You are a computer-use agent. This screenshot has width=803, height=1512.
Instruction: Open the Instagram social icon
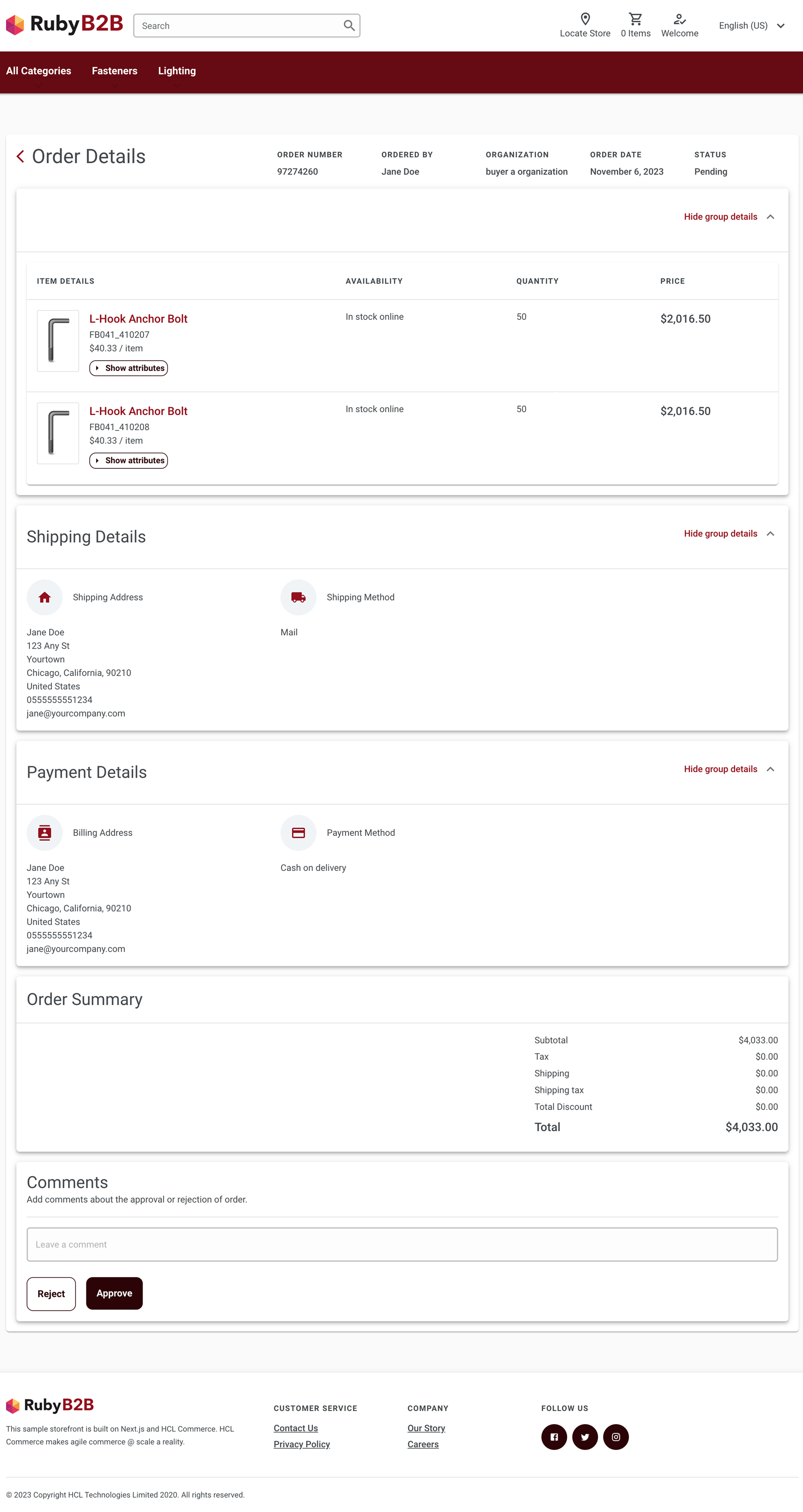(x=616, y=1437)
